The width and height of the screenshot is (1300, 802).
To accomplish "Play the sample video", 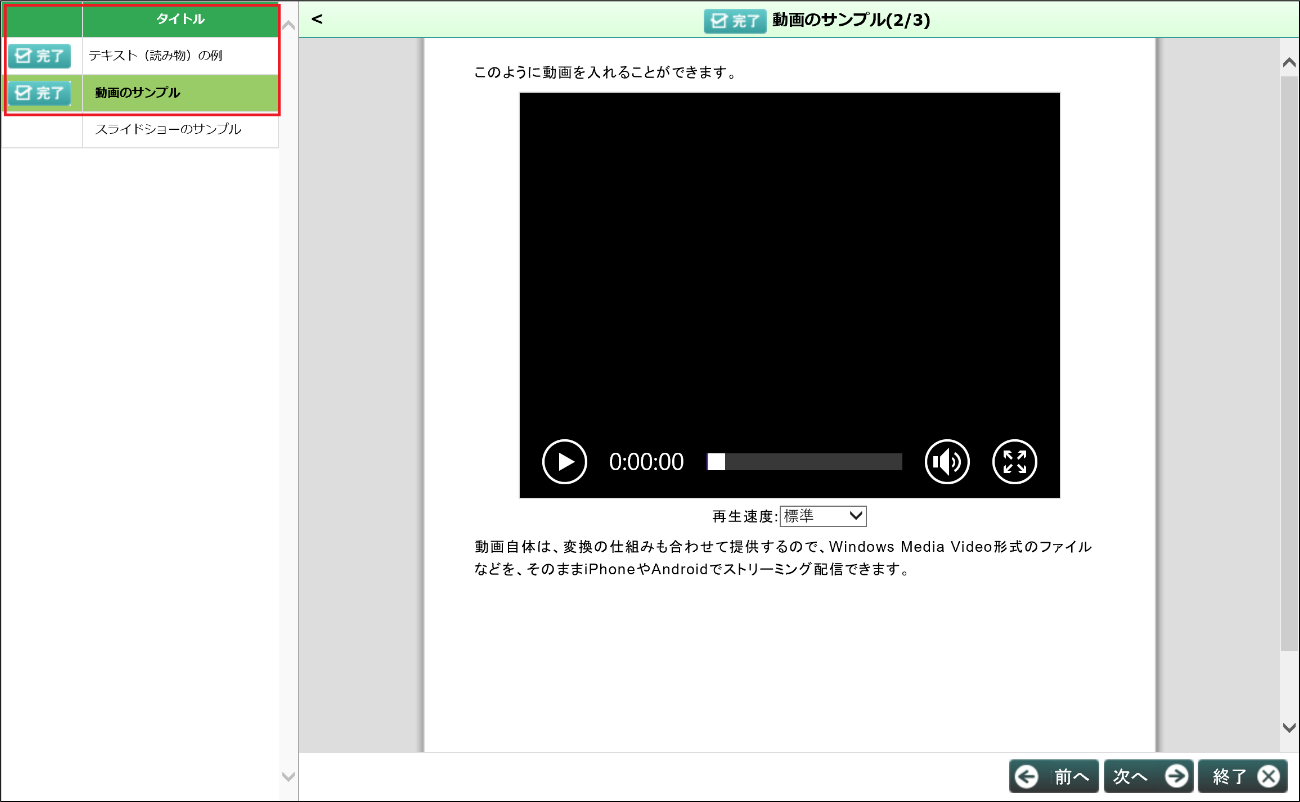I will tap(565, 462).
